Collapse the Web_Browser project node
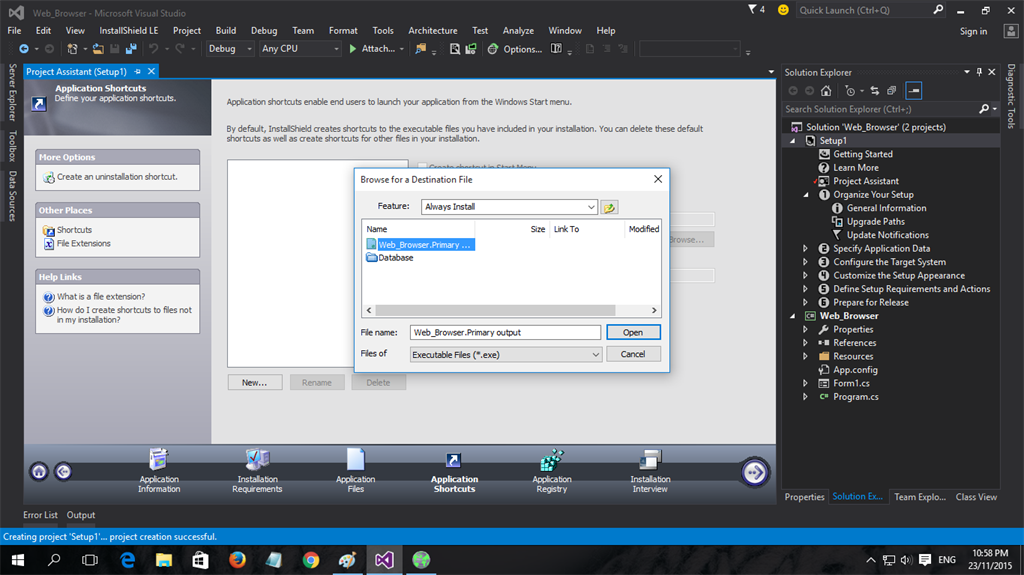This screenshot has height=575, width=1024. pyautogui.click(x=793, y=316)
